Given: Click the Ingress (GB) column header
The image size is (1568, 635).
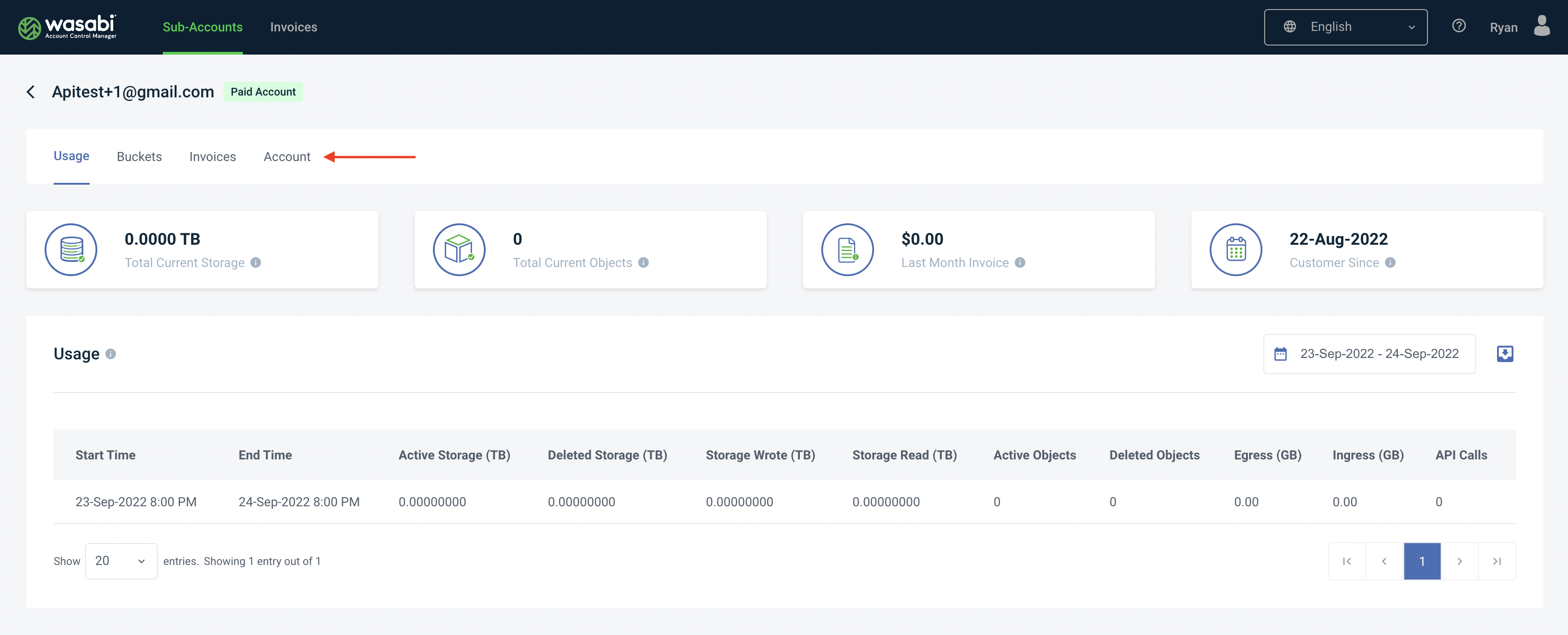Looking at the screenshot, I should [x=1368, y=455].
